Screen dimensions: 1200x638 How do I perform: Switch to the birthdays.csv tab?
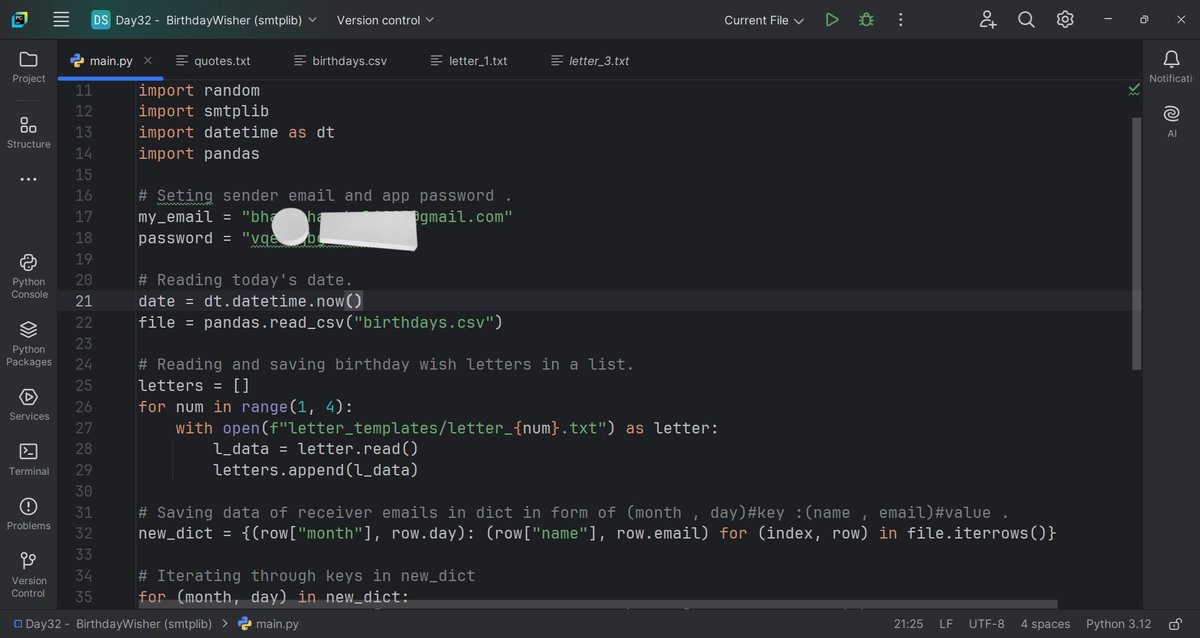point(341,61)
